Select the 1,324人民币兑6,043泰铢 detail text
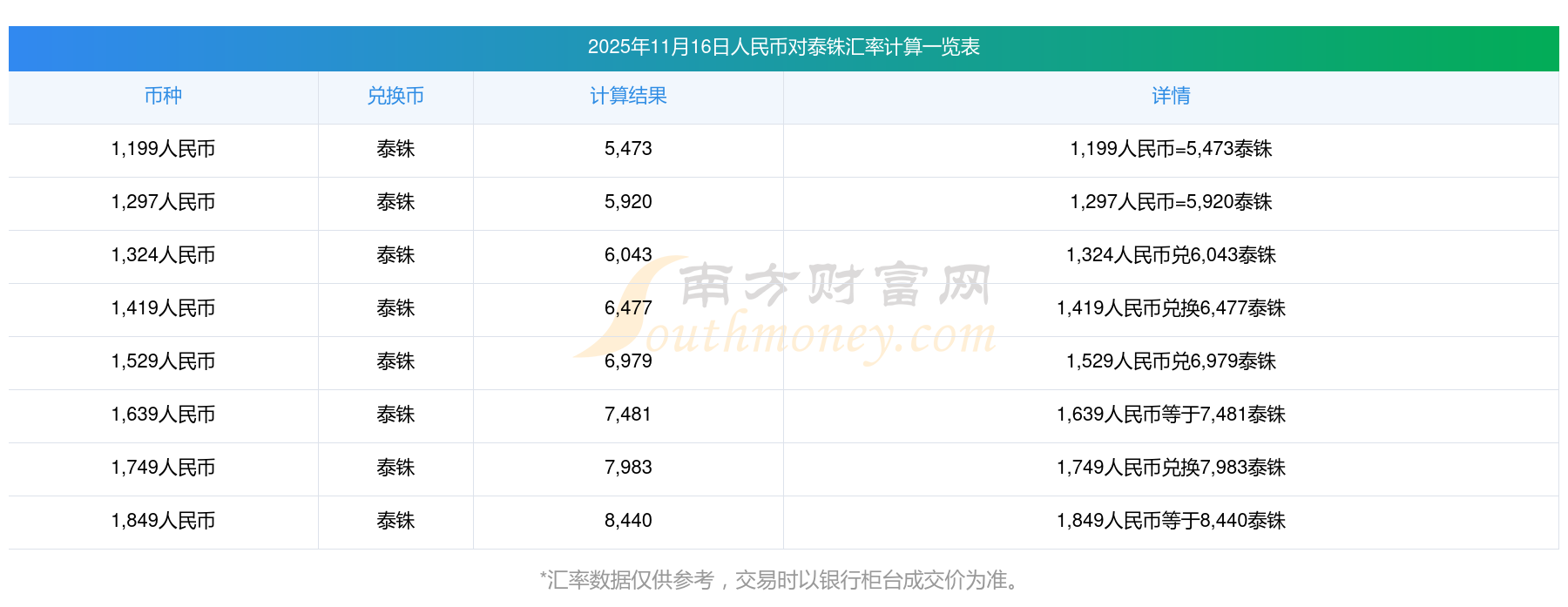Viewport: 1568px width, 607px height. coord(1171,255)
